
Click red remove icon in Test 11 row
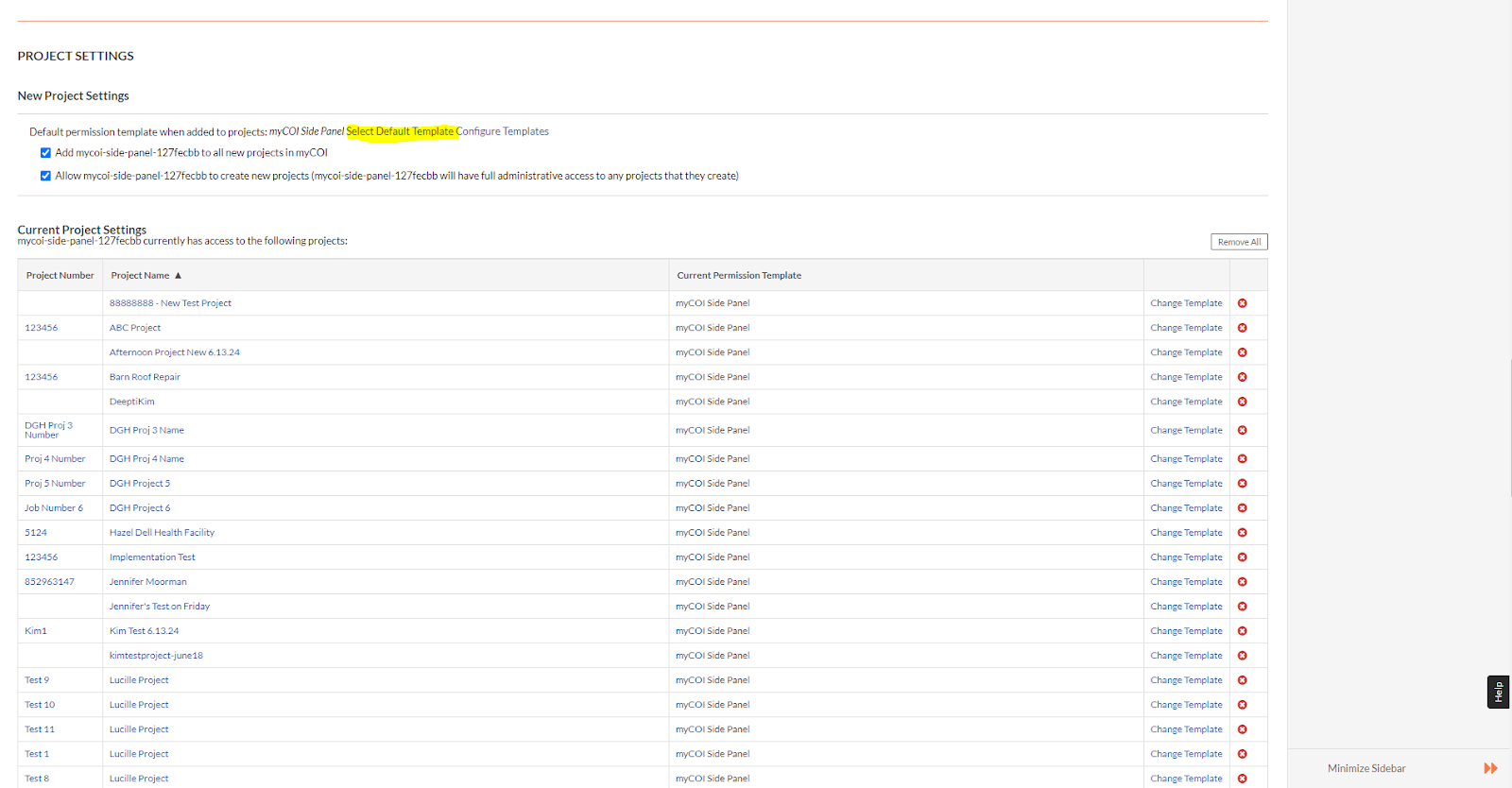pyautogui.click(x=1242, y=729)
